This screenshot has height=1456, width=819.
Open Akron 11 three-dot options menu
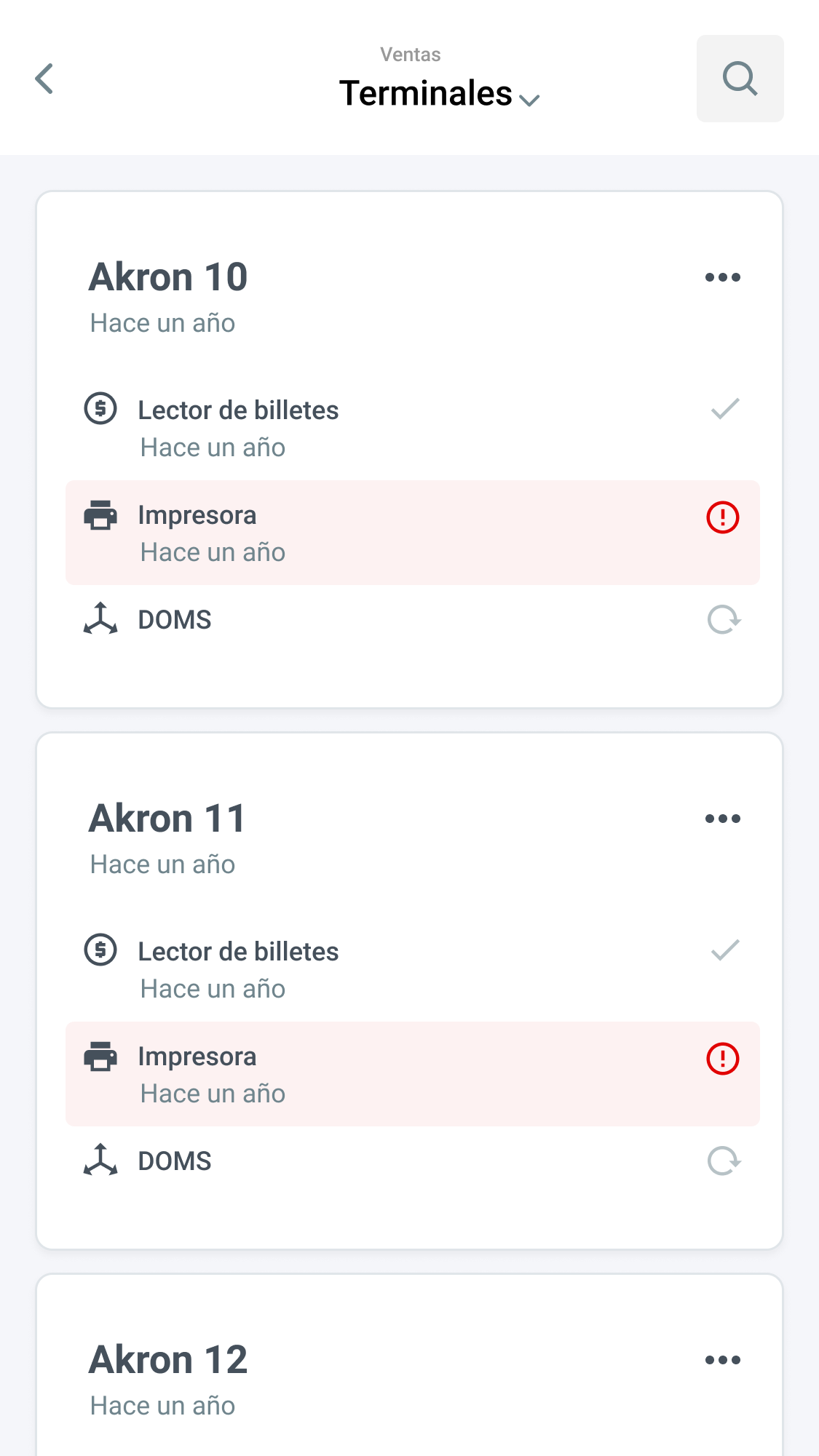click(722, 819)
